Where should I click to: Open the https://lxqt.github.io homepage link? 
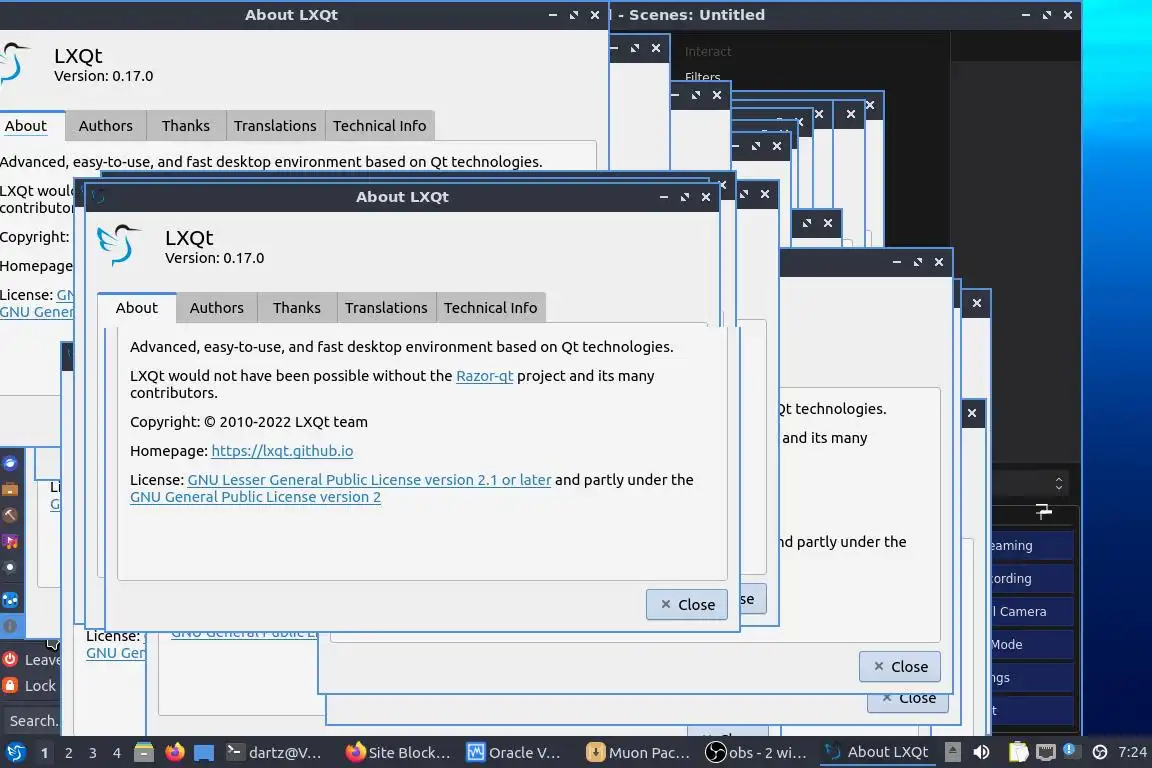[x=282, y=451]
